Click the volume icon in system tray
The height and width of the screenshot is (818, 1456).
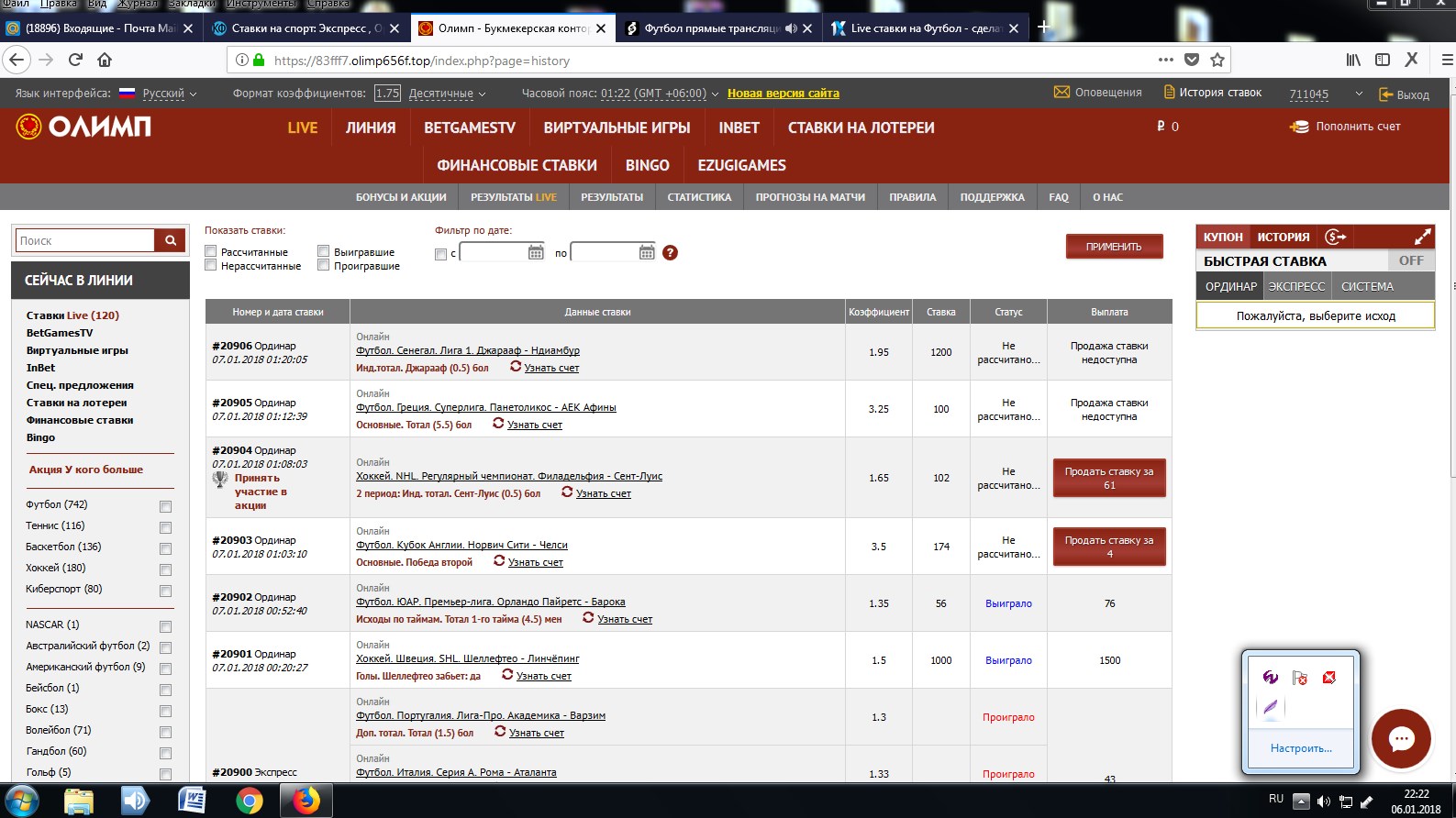(x=1323, y=801)
